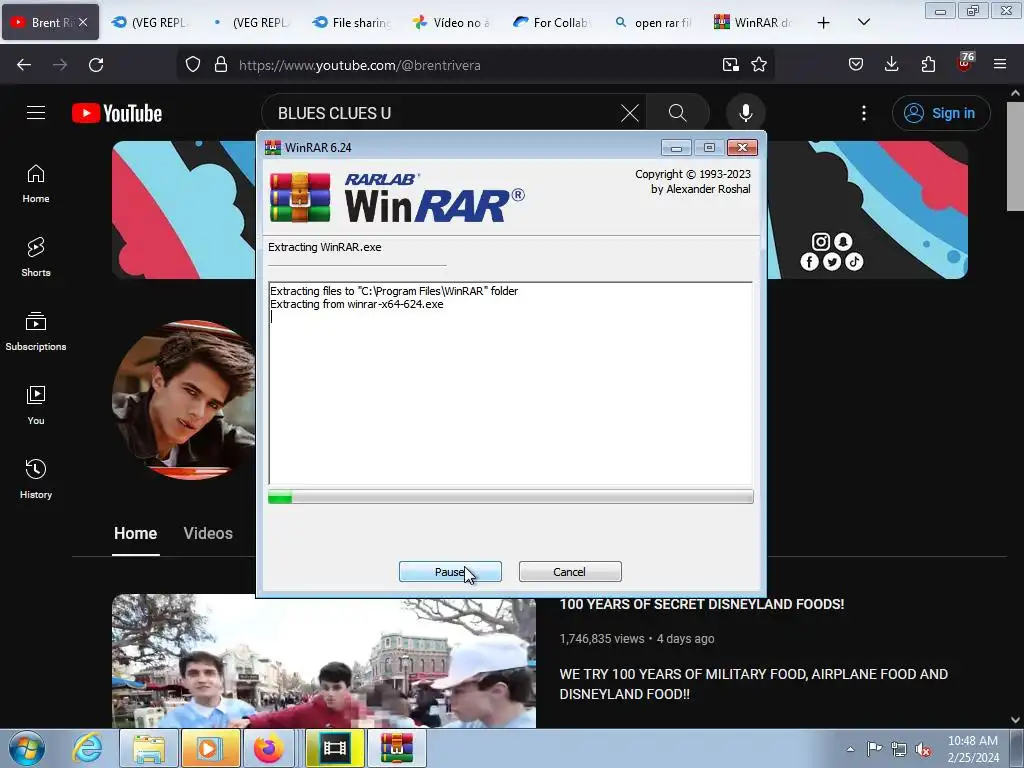Open Firefox application hamburger menu
The height and width of the screenshot is (768, 1024).
1000,65
